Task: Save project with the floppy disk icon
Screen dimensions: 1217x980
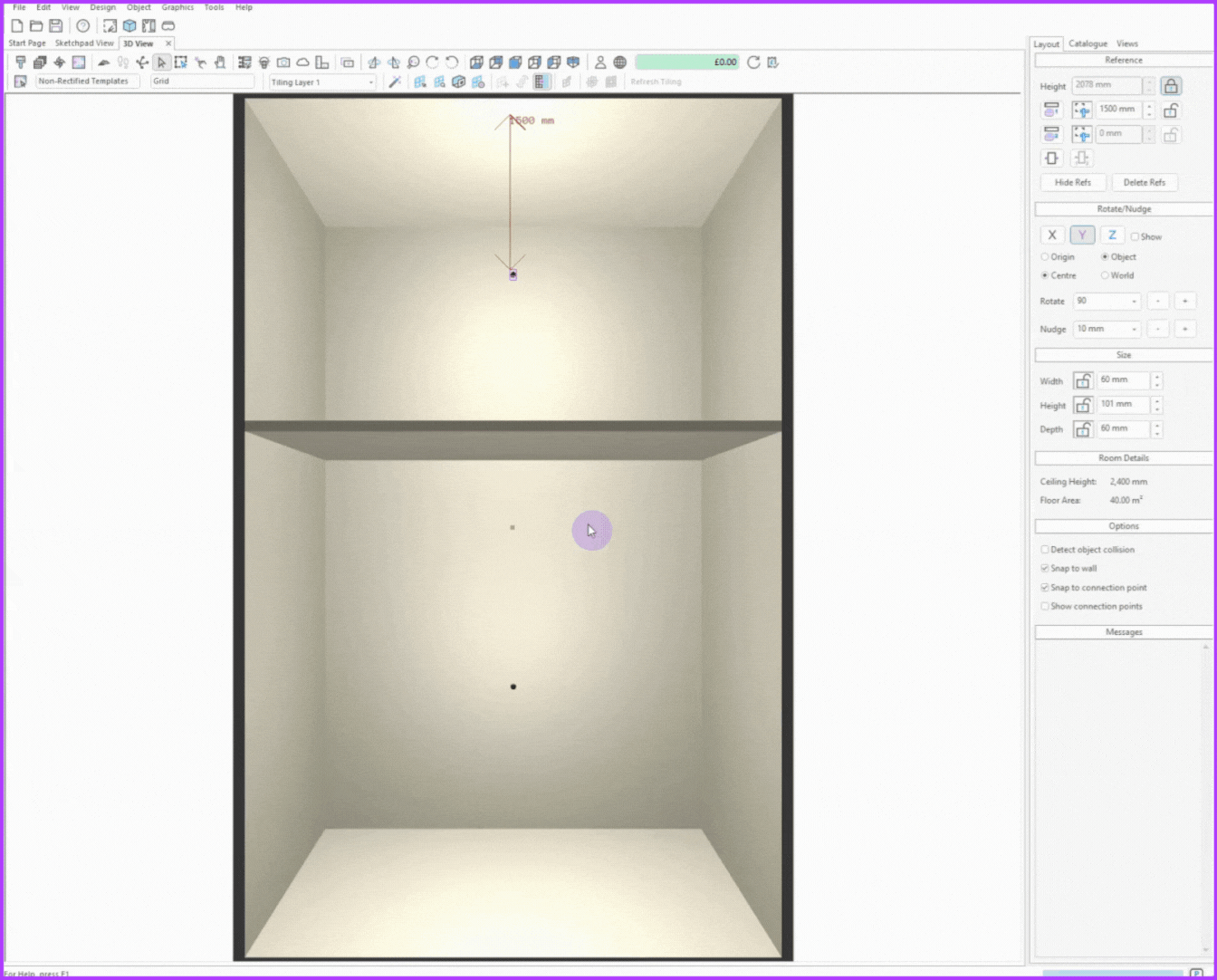Action: 55,26
